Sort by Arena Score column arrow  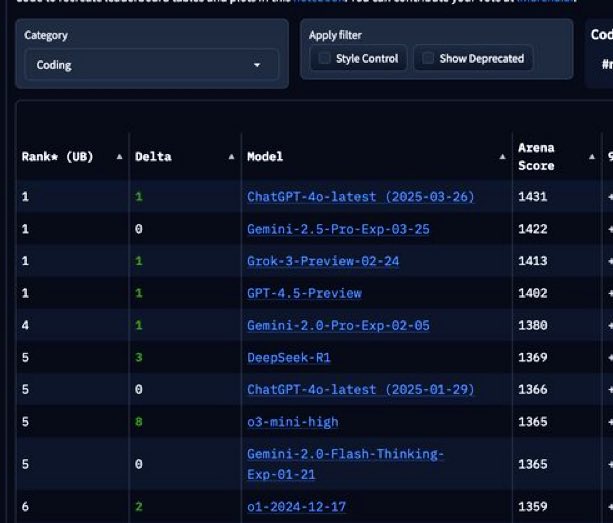[592, 157]
